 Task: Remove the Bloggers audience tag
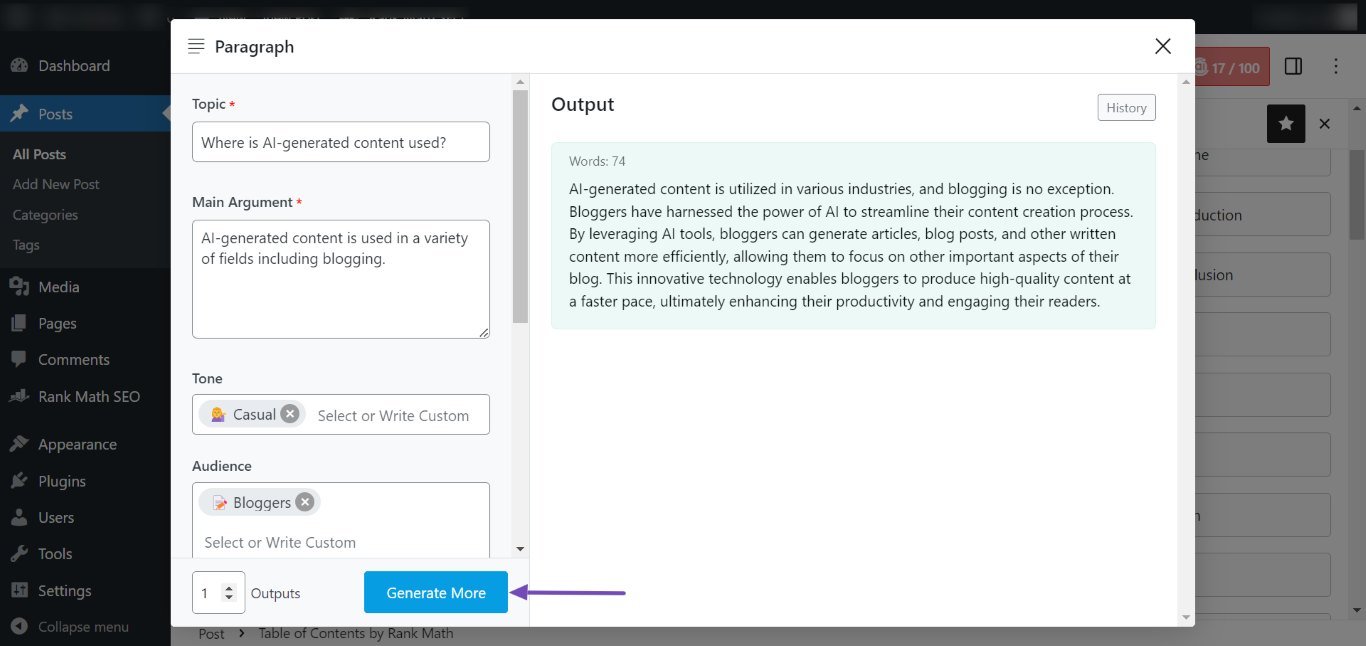point(305,502)
